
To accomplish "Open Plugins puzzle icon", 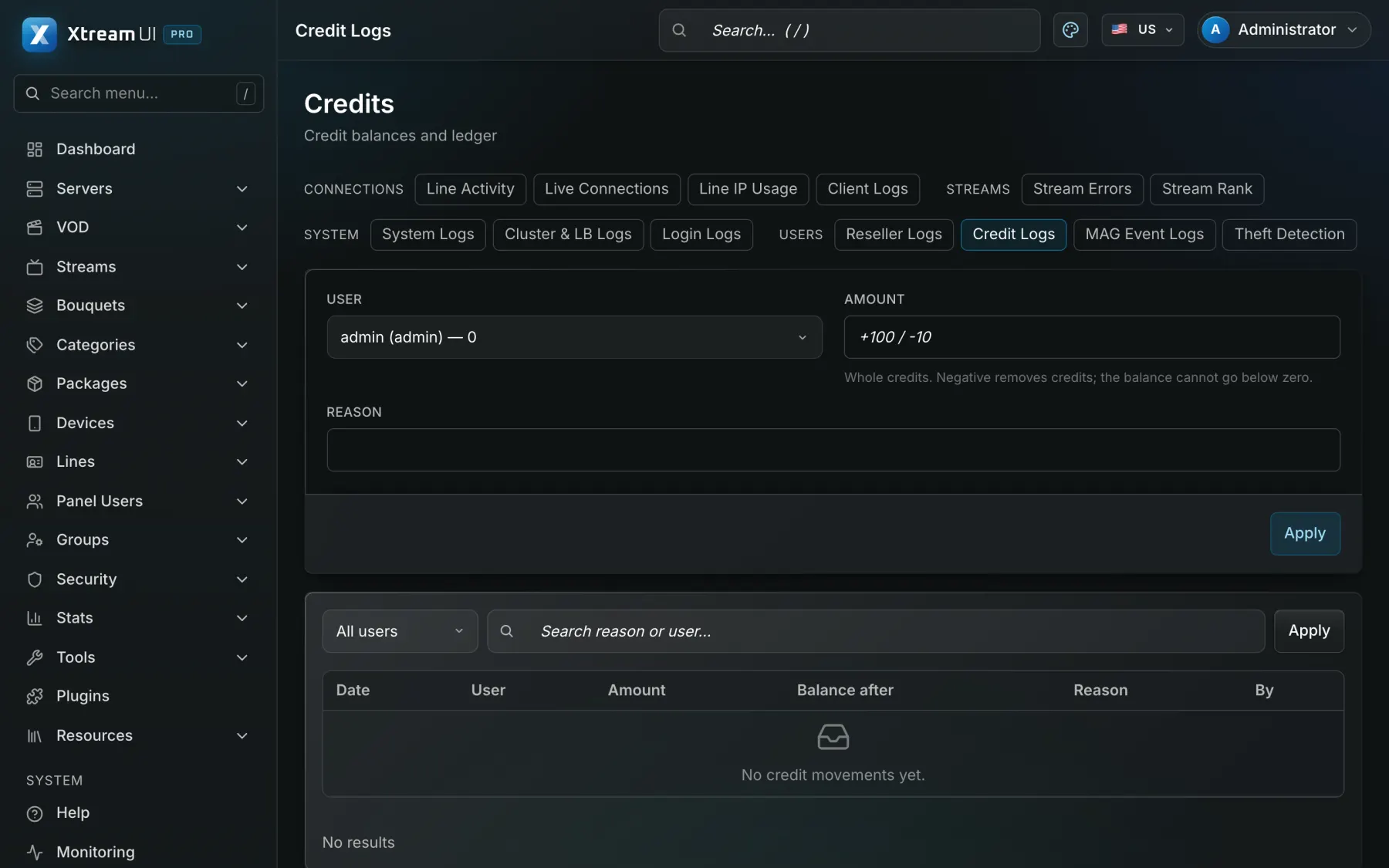I will [x=35, y=696].
